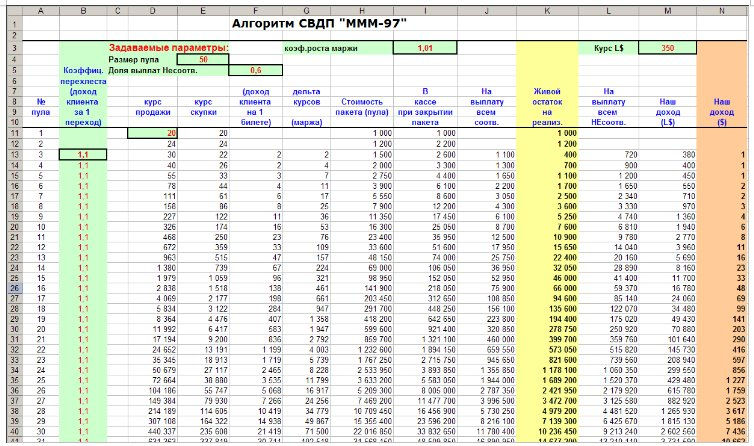This screenshot has height=446, width=754.
Task: Click the yellow cell showing 15 650
Action: pyautogui.click(x=547, y=247)
